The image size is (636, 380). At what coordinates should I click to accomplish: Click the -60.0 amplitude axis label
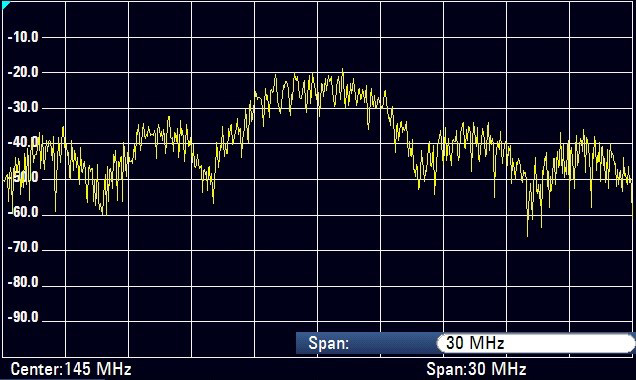coord(23,212)
